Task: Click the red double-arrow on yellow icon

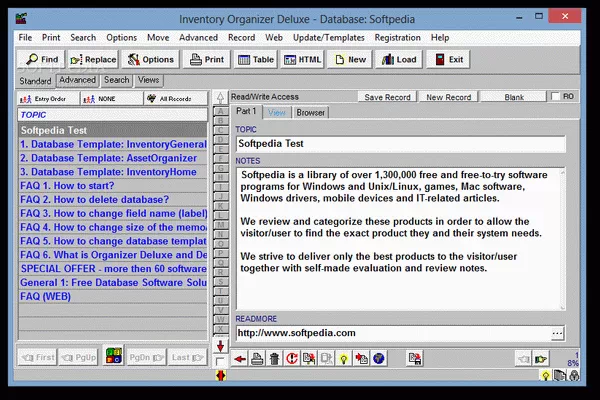Action: 221,376
